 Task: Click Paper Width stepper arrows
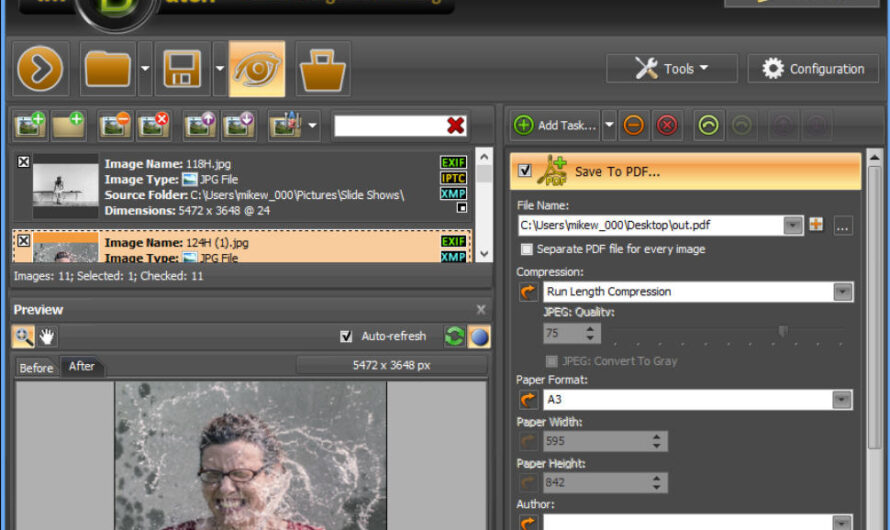(657, 441)
